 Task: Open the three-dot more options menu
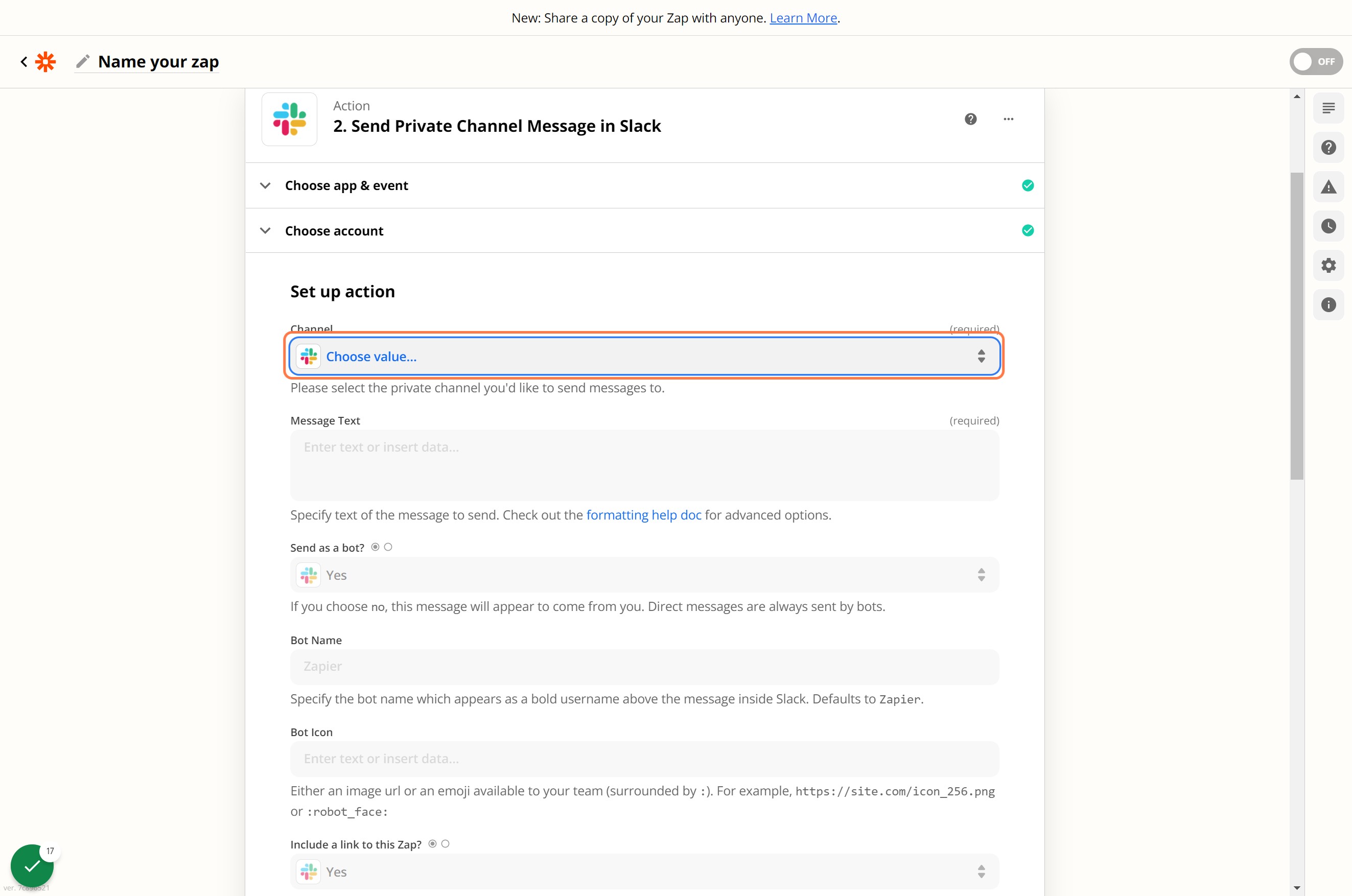(x=1009, y=119)
